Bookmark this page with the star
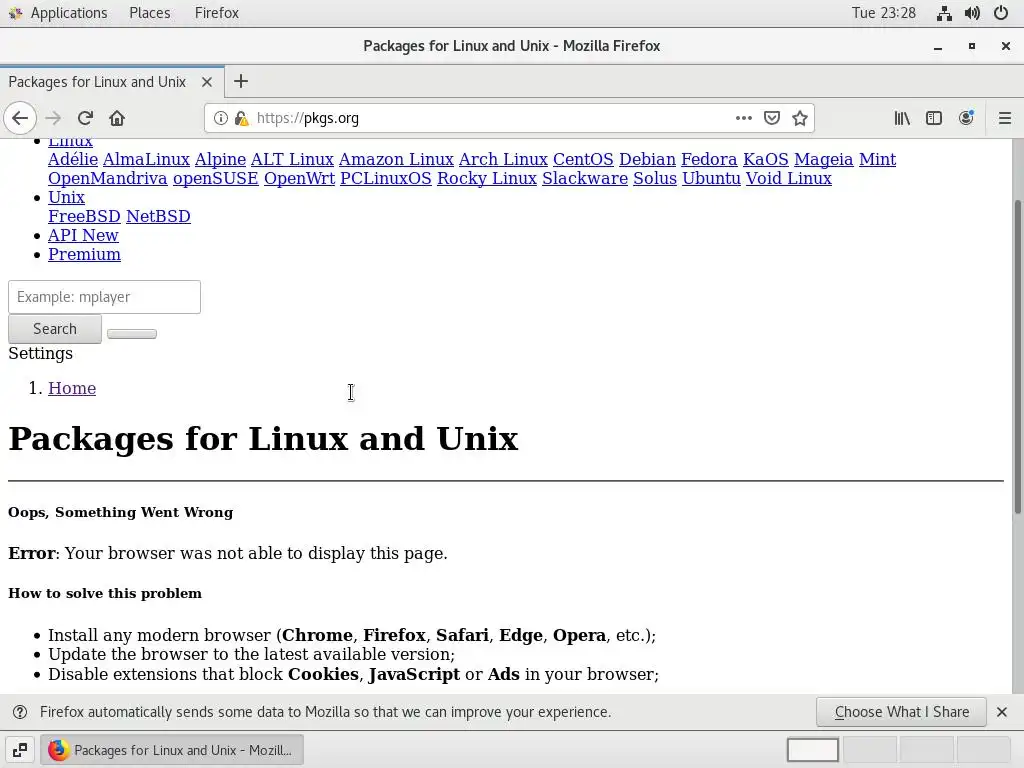The height and width of the screenshot is (768, 1024). coord(799,118)
